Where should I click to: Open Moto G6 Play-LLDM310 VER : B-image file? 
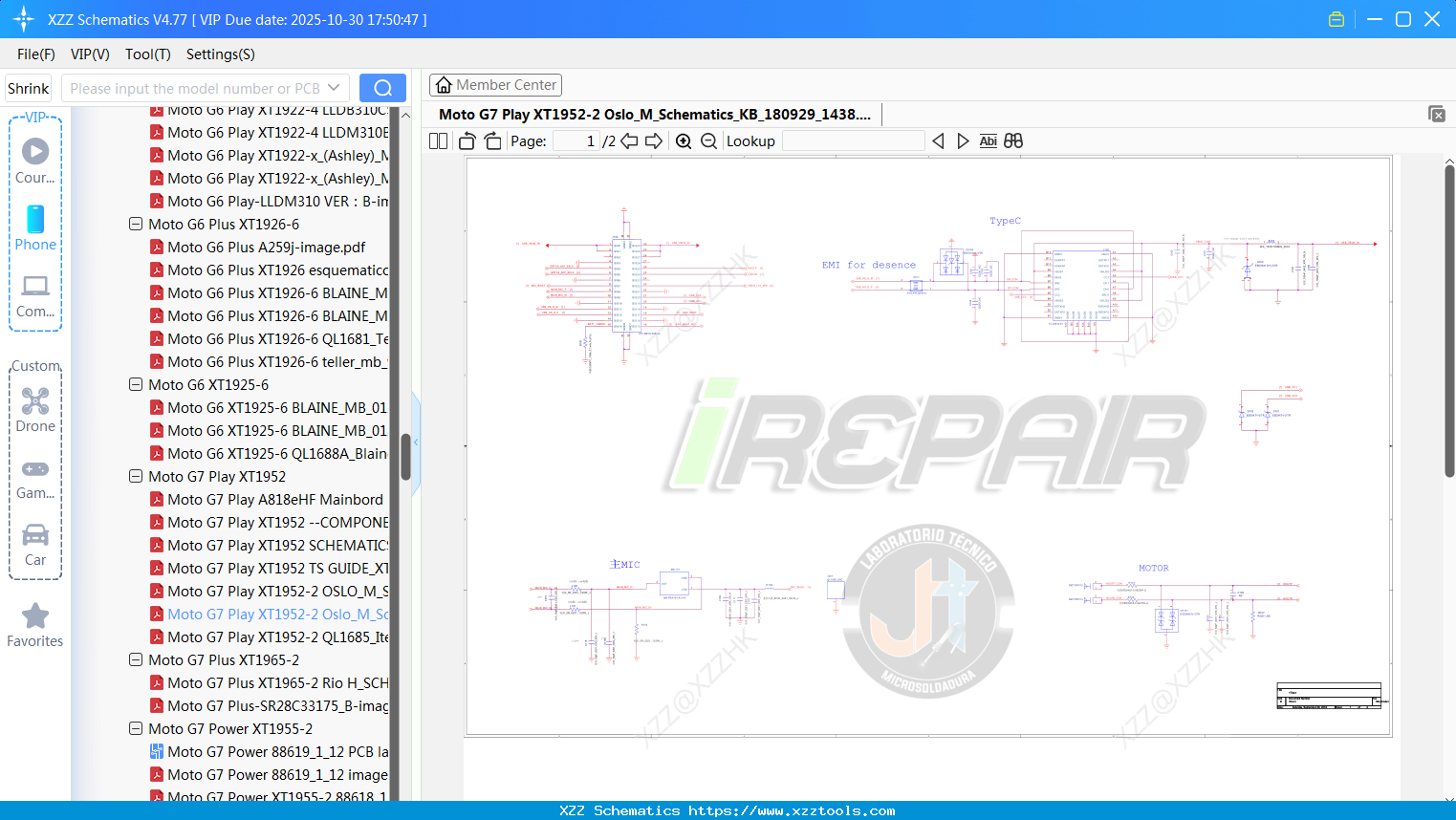click(x=278, y=201)
